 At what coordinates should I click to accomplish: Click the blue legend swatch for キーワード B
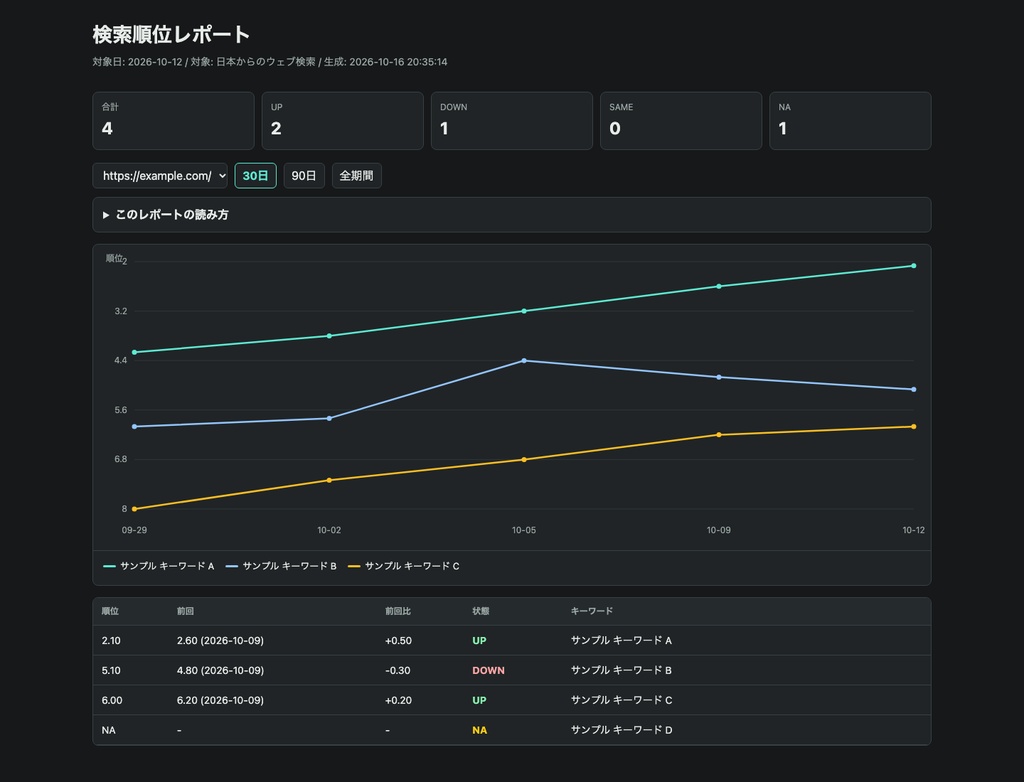coord(231,566)
